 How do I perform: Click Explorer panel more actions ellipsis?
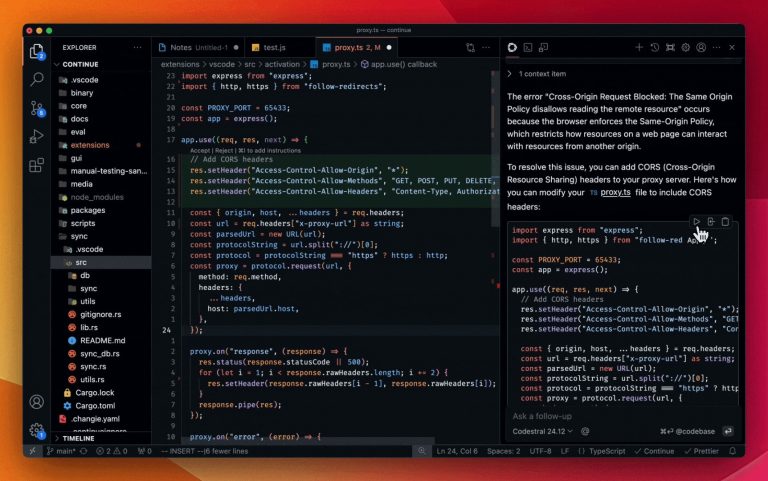pos(137,48)
